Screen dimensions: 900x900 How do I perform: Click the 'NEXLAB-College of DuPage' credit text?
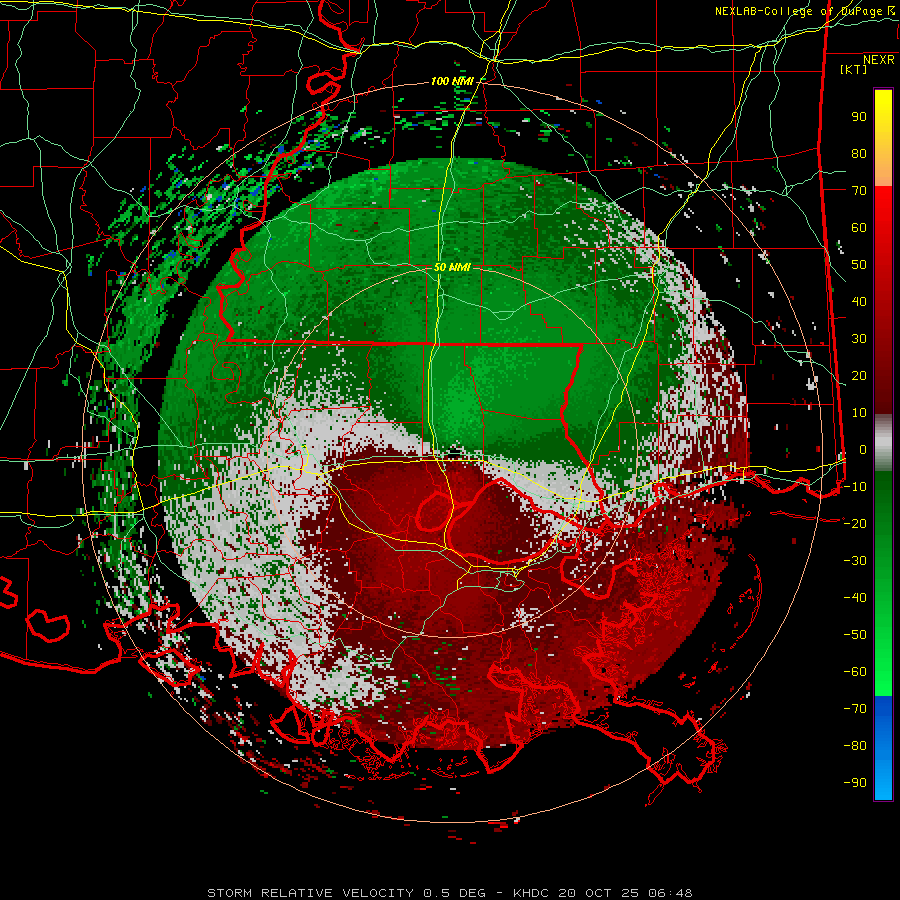(x=800, y=11)
